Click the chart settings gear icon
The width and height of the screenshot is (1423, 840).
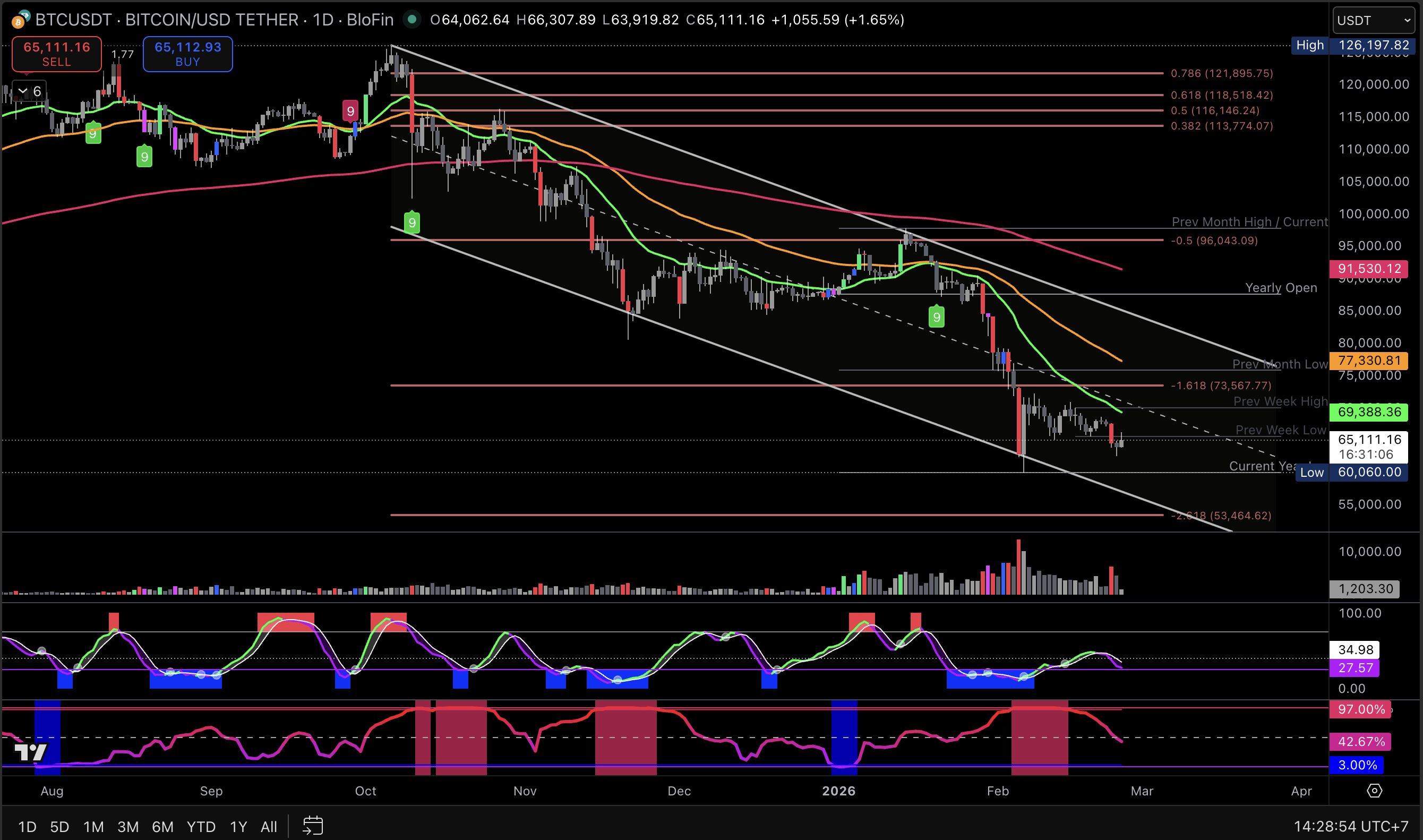(x=1374, y=791)
